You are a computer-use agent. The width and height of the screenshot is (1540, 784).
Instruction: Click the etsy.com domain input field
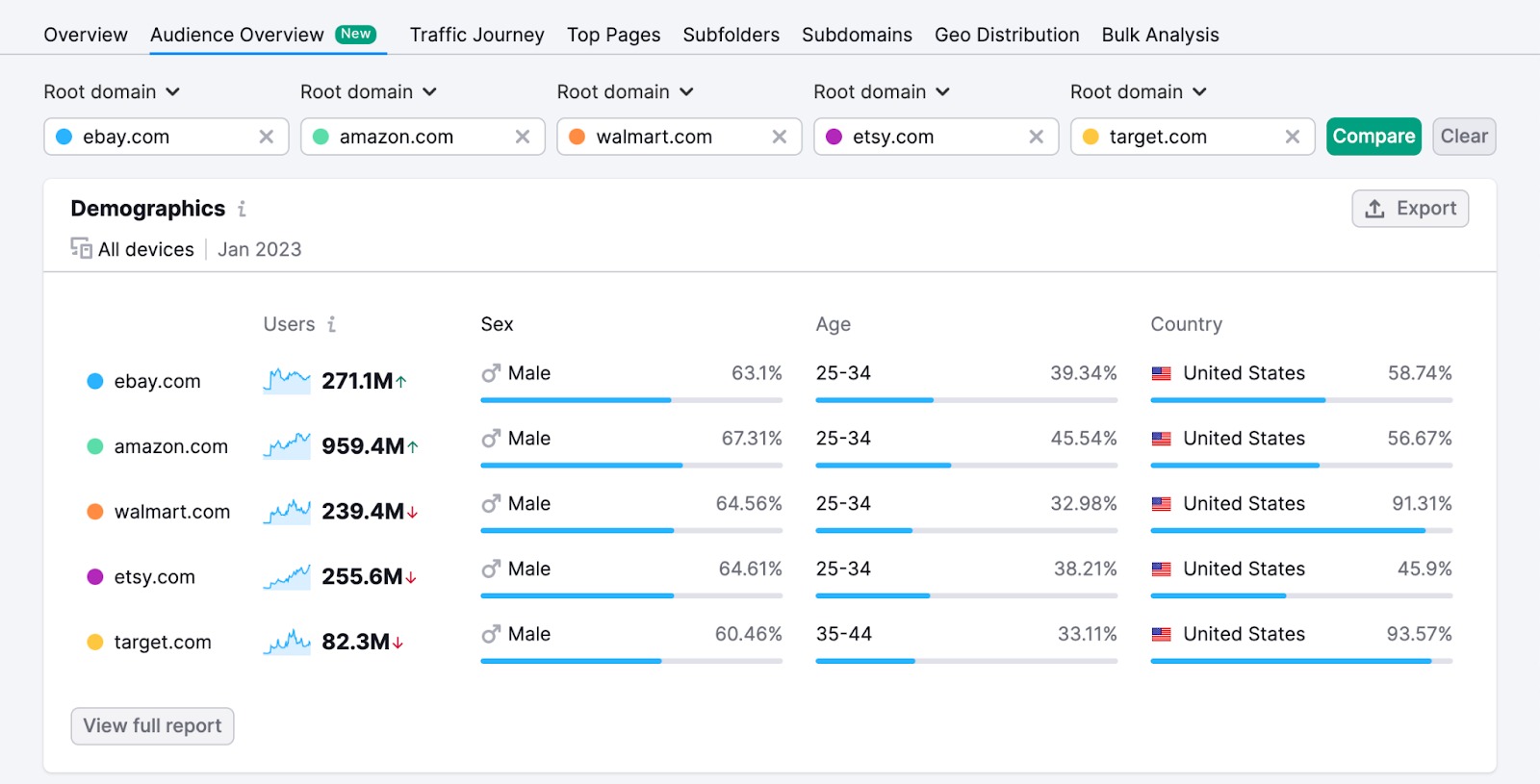pyautogui.click(x=937, y=137)
